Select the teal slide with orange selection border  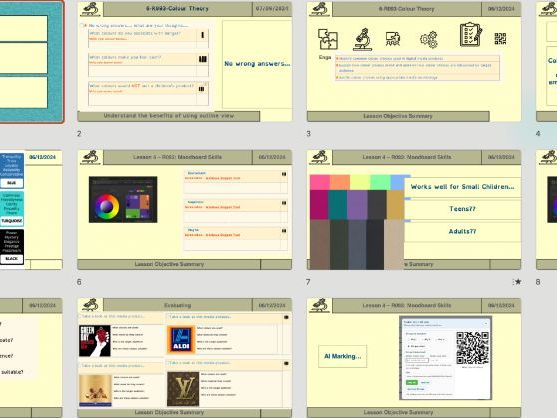[32, 62]
